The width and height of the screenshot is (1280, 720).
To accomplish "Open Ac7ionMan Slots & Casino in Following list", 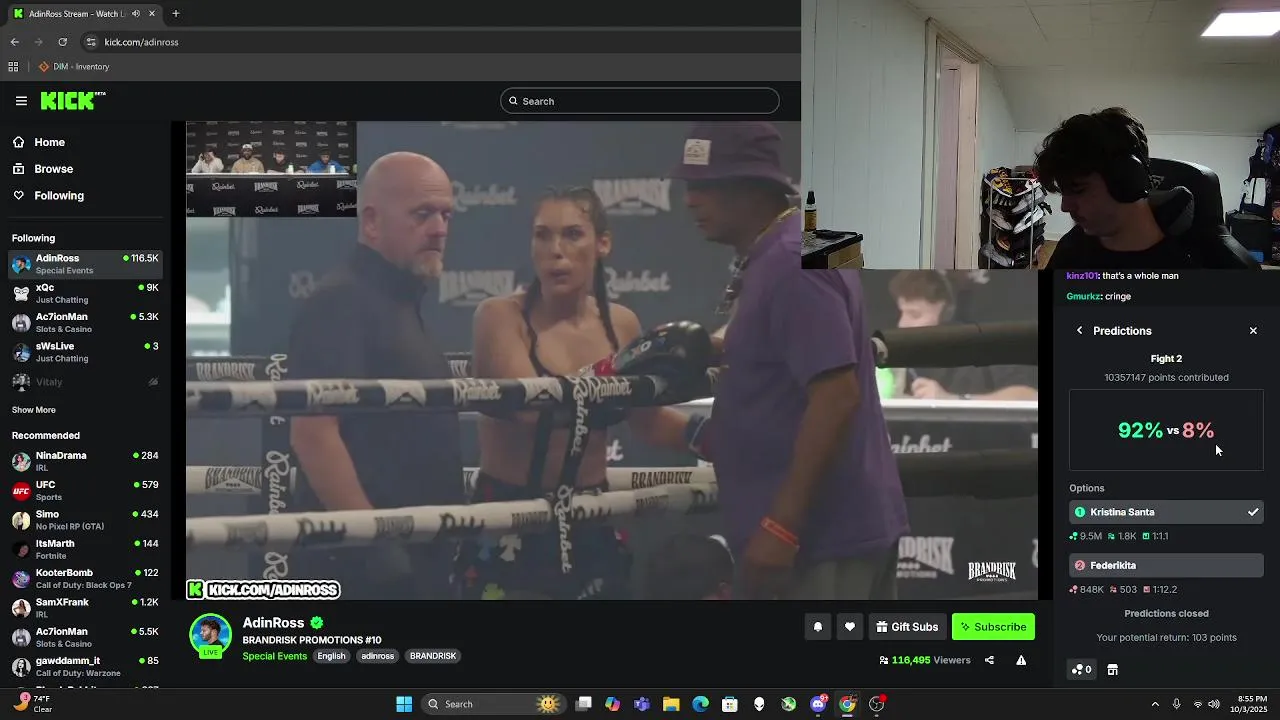I will tap(85, 322).
